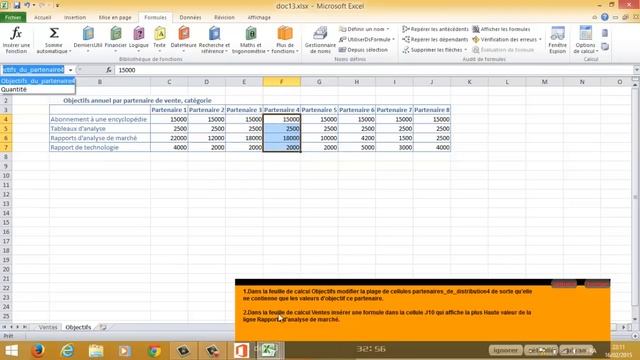Switch to the Données tab
Viewport: 640px width, 360px height.
(190, 18)
